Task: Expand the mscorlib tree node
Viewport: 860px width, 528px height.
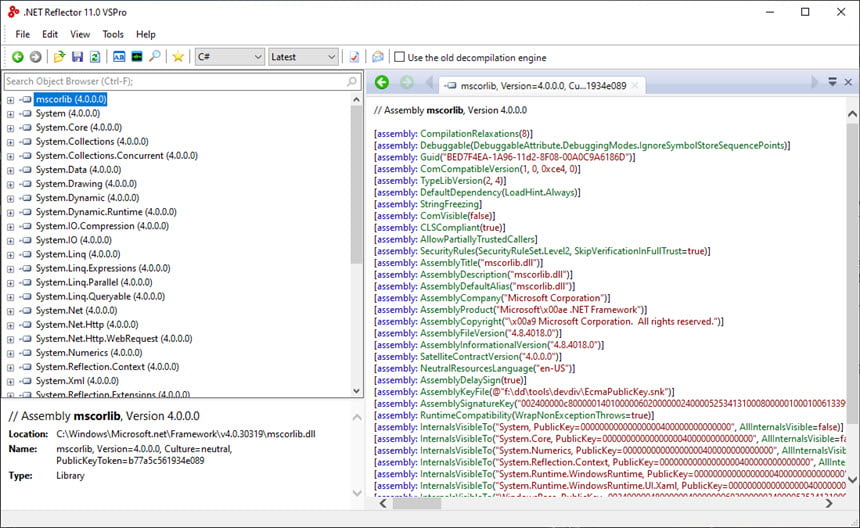Action: [x=10, y=100]
